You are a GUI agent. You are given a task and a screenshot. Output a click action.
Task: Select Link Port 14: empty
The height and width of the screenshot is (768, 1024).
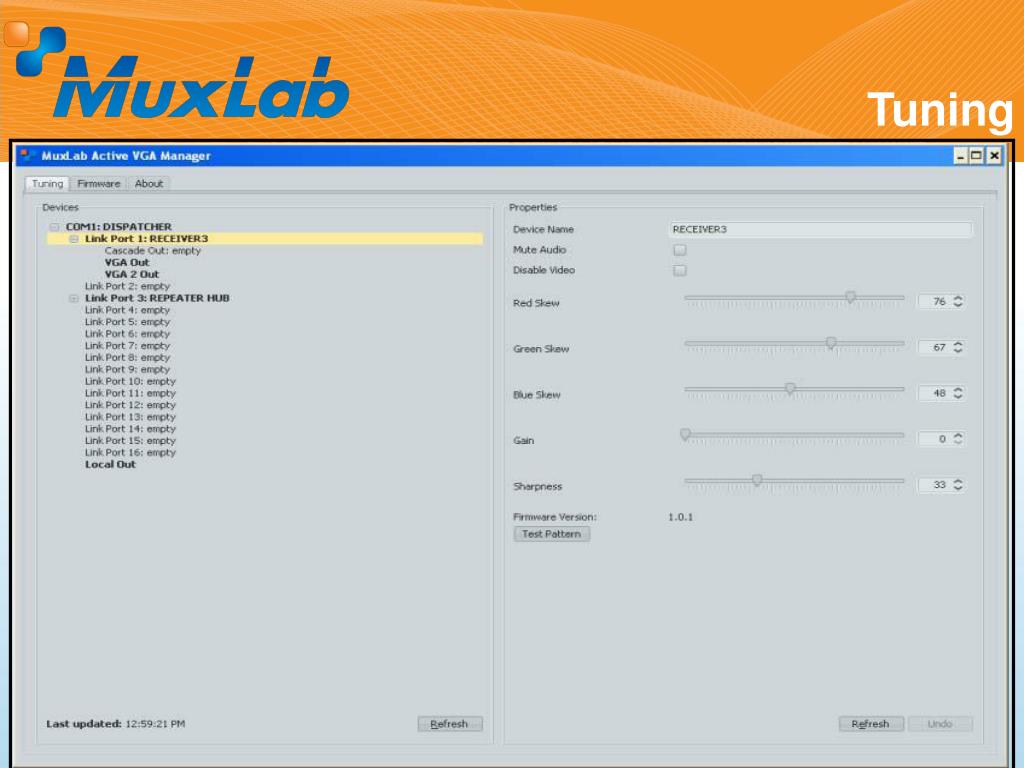pyautogui.click(x=131, y=428)
